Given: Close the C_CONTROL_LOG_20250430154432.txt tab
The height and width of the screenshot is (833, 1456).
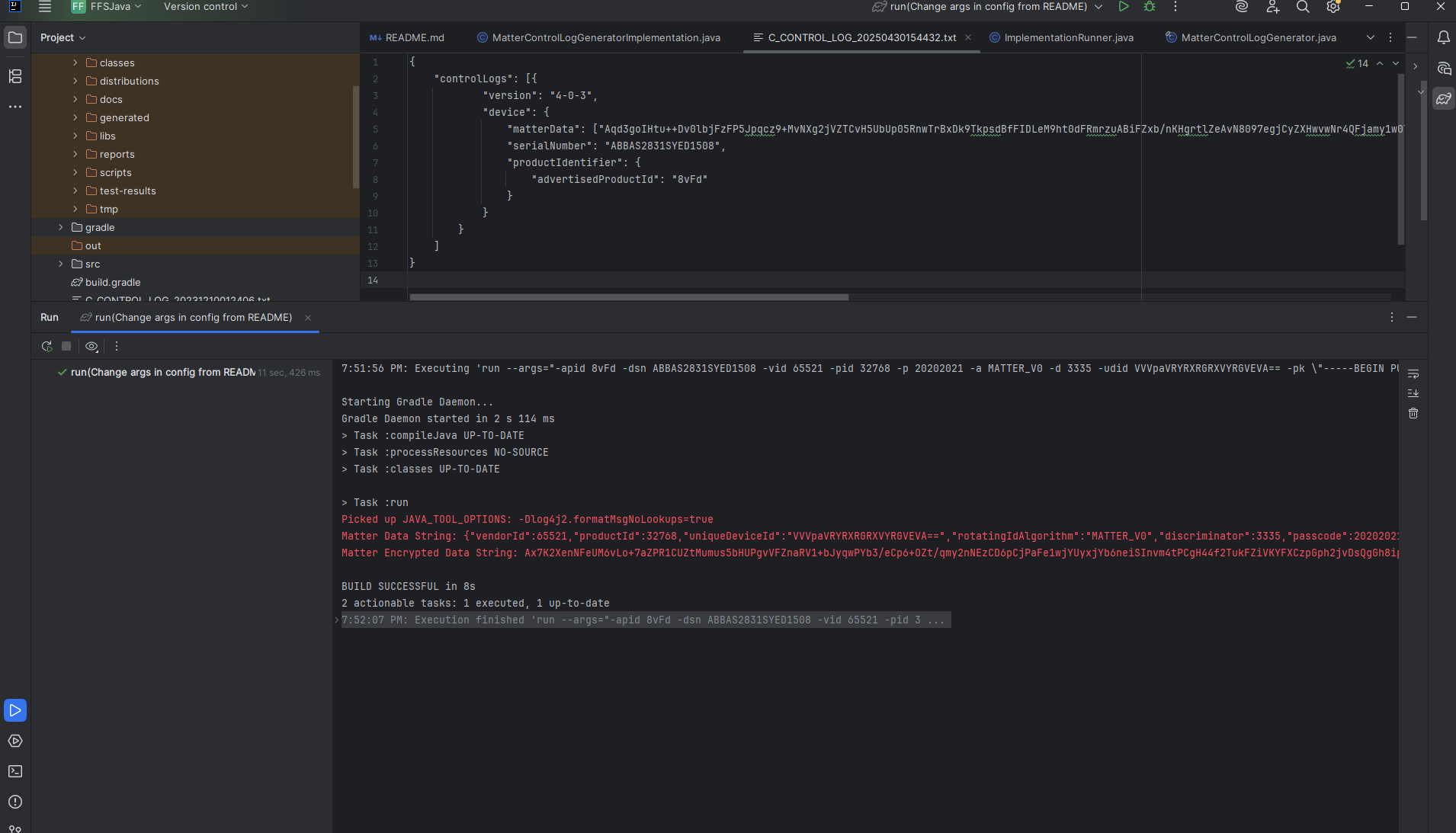Looking at the screenshot, I should [967, 37].
